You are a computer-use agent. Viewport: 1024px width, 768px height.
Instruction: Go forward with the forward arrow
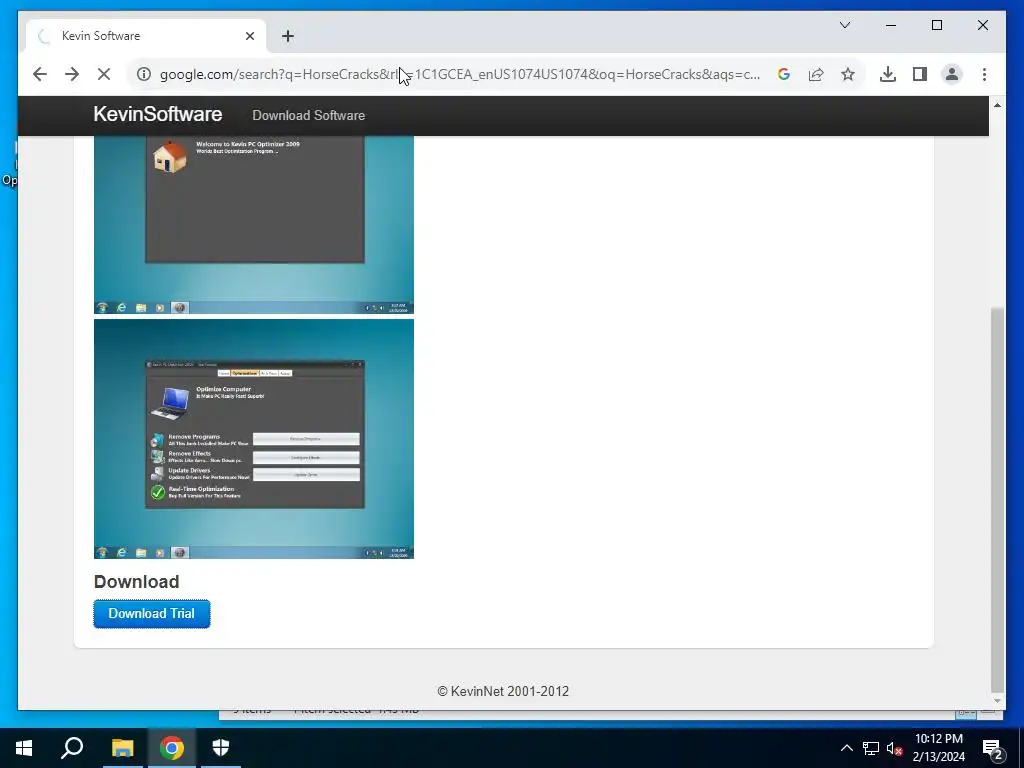(x=72, y=74)
